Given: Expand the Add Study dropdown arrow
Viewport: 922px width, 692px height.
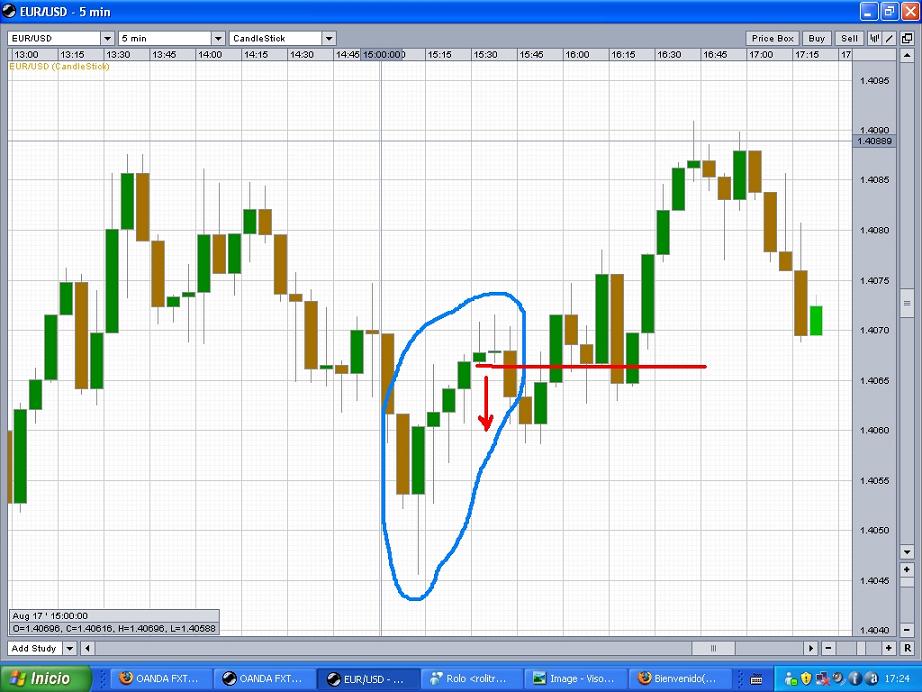Looking at the screenshot, I should pos(70,648).
